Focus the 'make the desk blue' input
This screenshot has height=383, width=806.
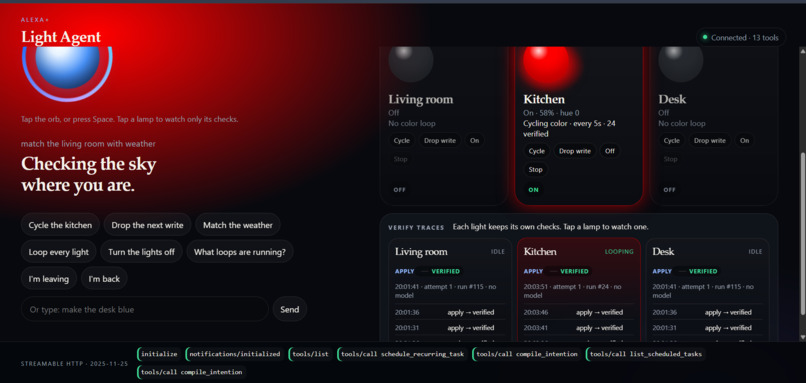click(145, 309)
